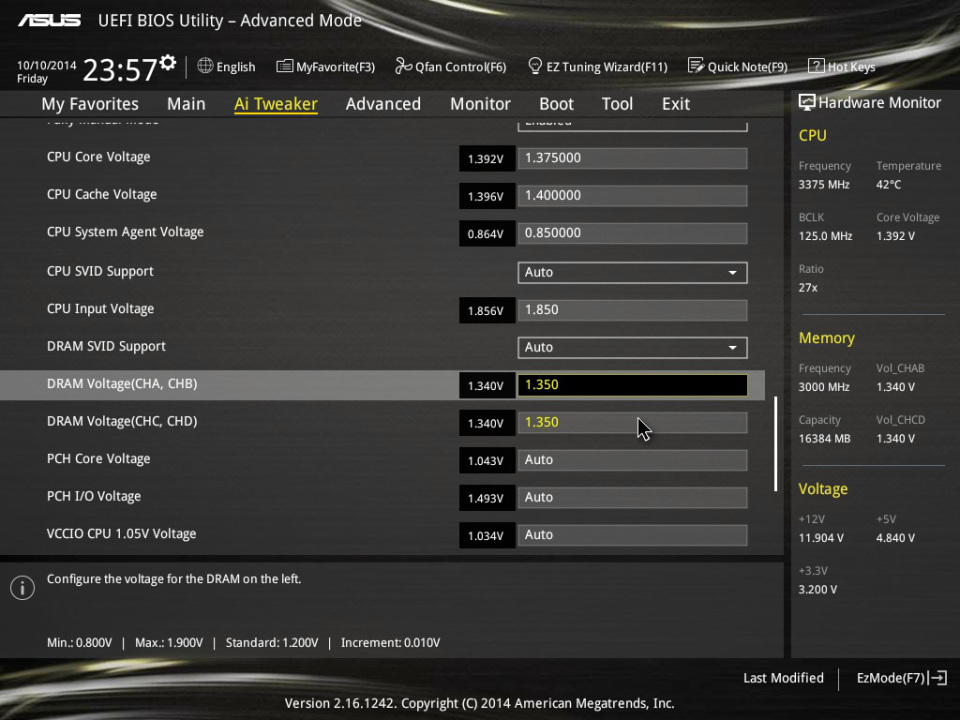This screenshot has width=960, height=720.
Task: Launch EZ Tuning Wizard bulb icon
Action: point(535,66)
